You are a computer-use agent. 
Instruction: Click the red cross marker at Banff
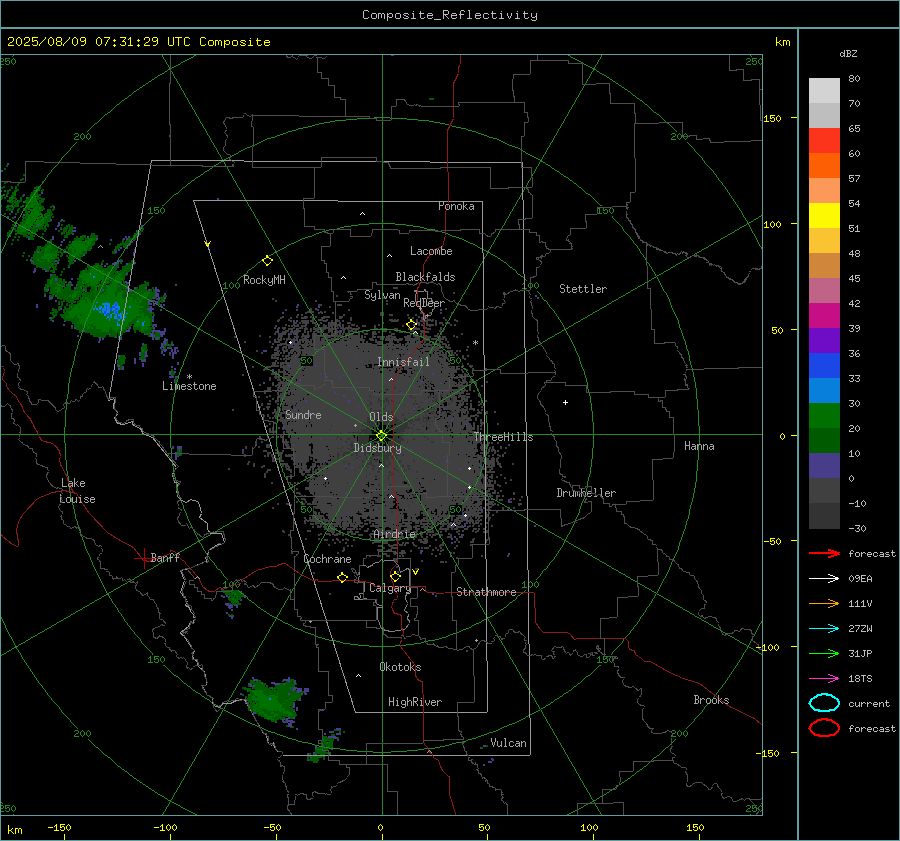[143, 558]
